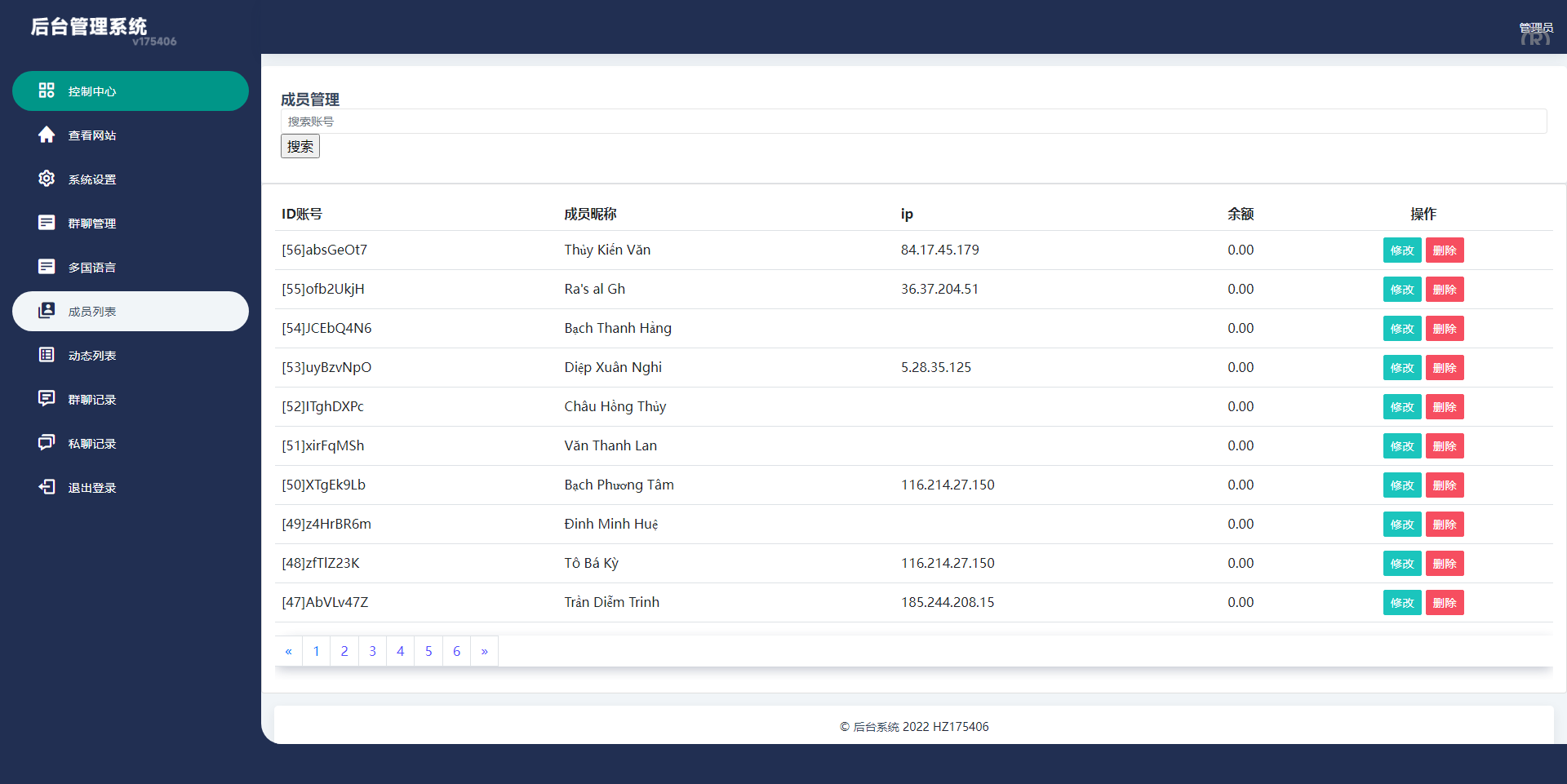Click inside the 搜索账号 search field
The image size is (1567, 784).
[913, 122]
